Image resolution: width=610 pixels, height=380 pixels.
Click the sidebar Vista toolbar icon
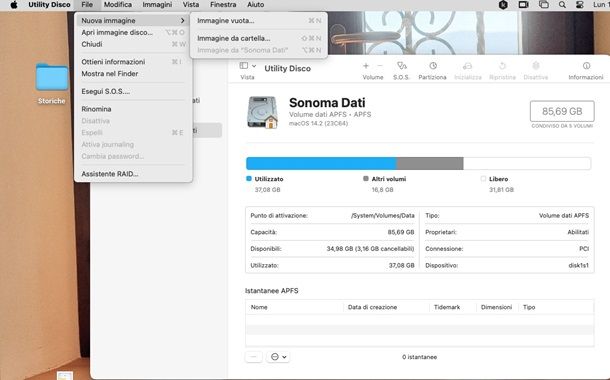244,66
